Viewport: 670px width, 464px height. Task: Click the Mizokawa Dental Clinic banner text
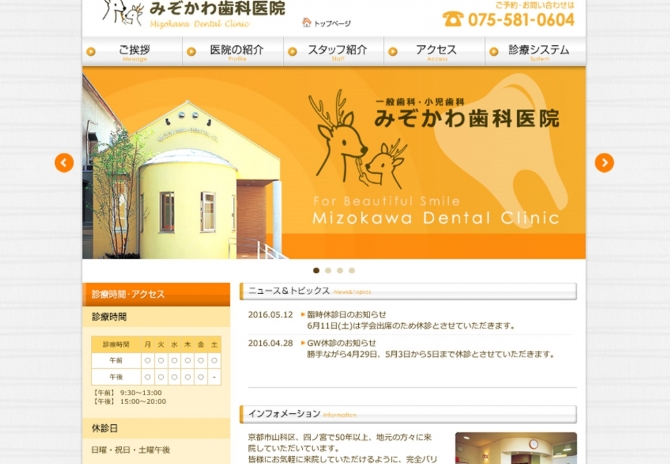pos(436,218)
